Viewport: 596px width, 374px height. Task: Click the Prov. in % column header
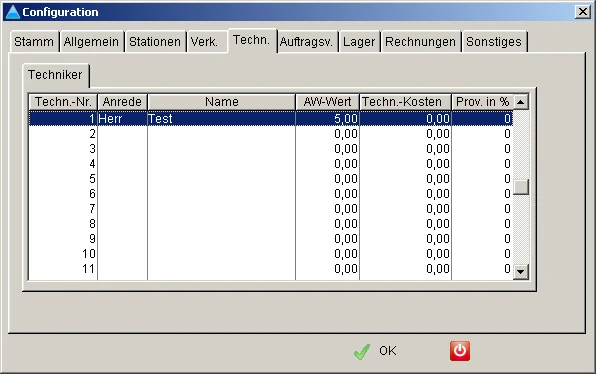[x=482, y=102]
